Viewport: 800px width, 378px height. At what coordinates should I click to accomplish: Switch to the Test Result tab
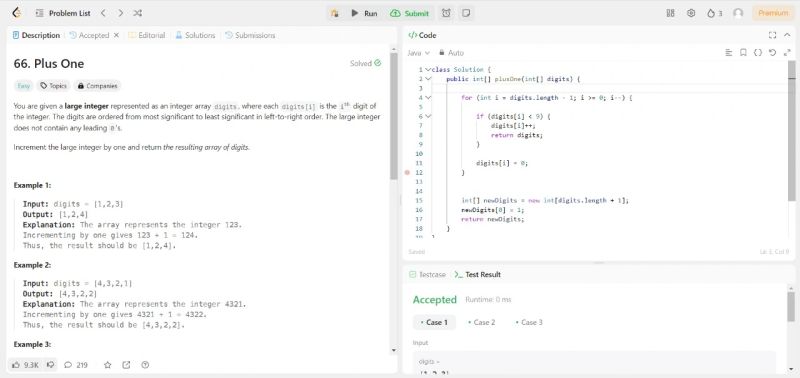(478, 274)
